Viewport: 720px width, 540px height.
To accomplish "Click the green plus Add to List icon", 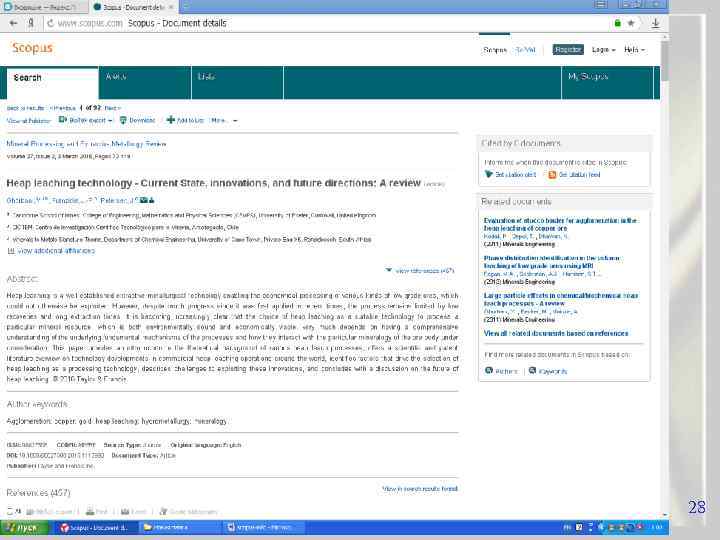I will [x=170, y=120].
